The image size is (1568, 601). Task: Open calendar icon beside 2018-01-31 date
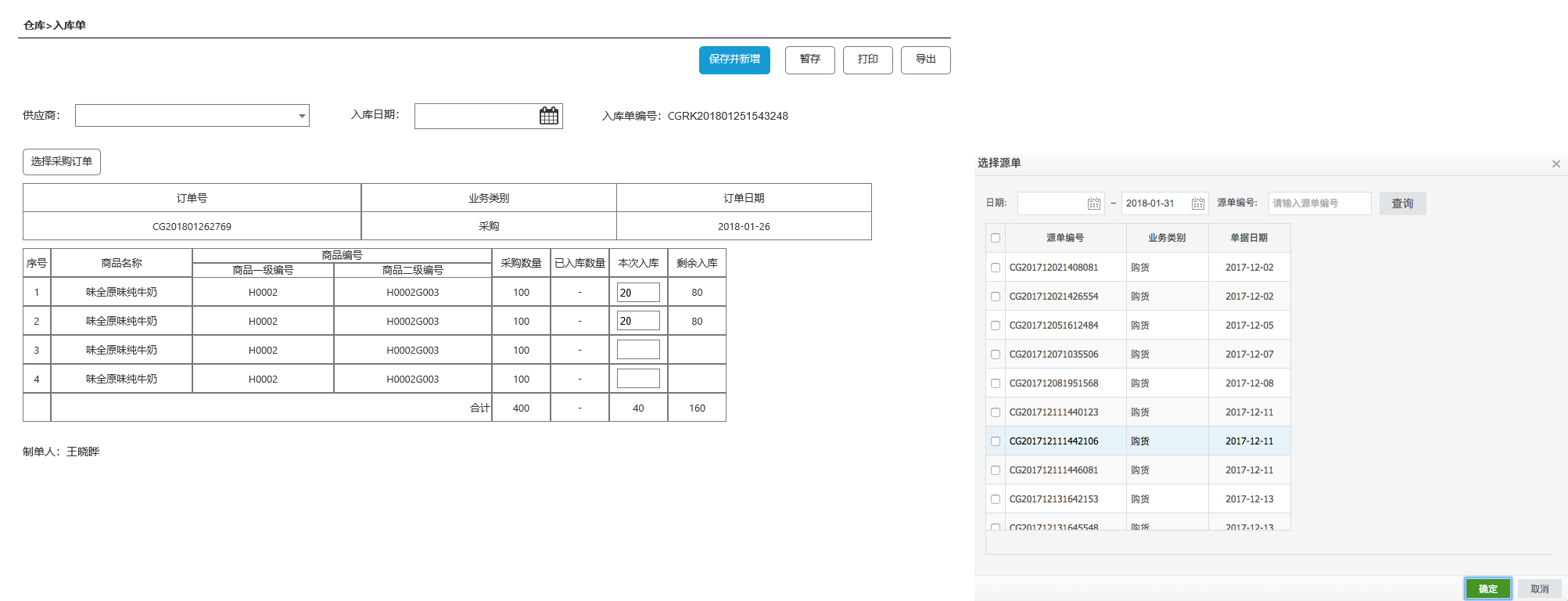point(1198,203)
